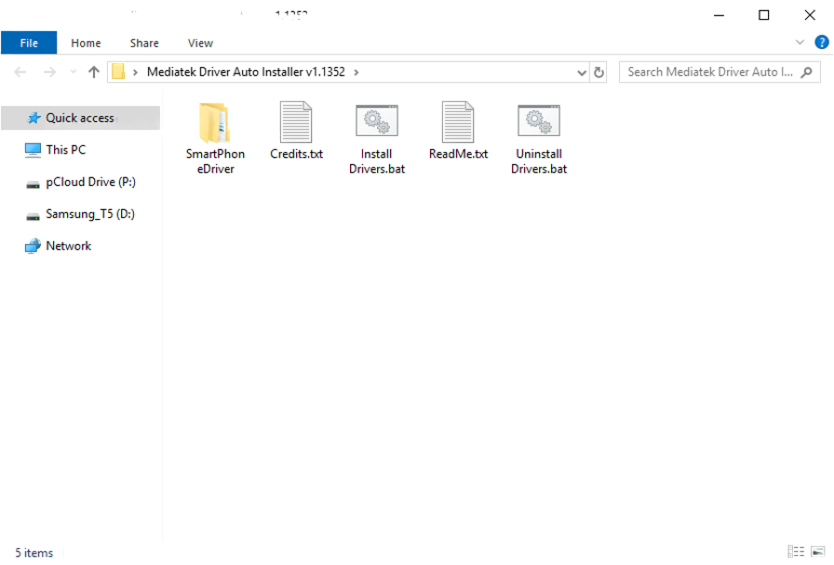Click the search magnifier icon
This screenshot has height=565, width=834.
[807, 72]
